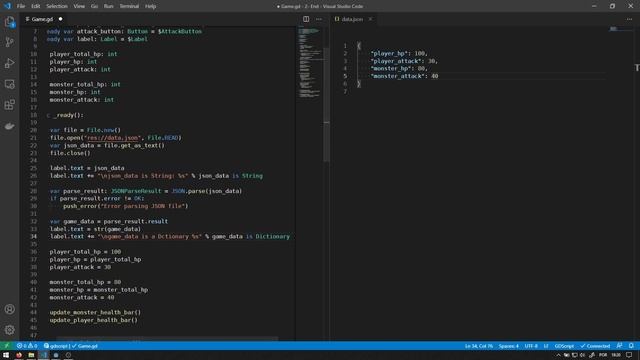The image size is (640, 360).
Task: Open the Windows Action Center icon
Action: (629, 355)
